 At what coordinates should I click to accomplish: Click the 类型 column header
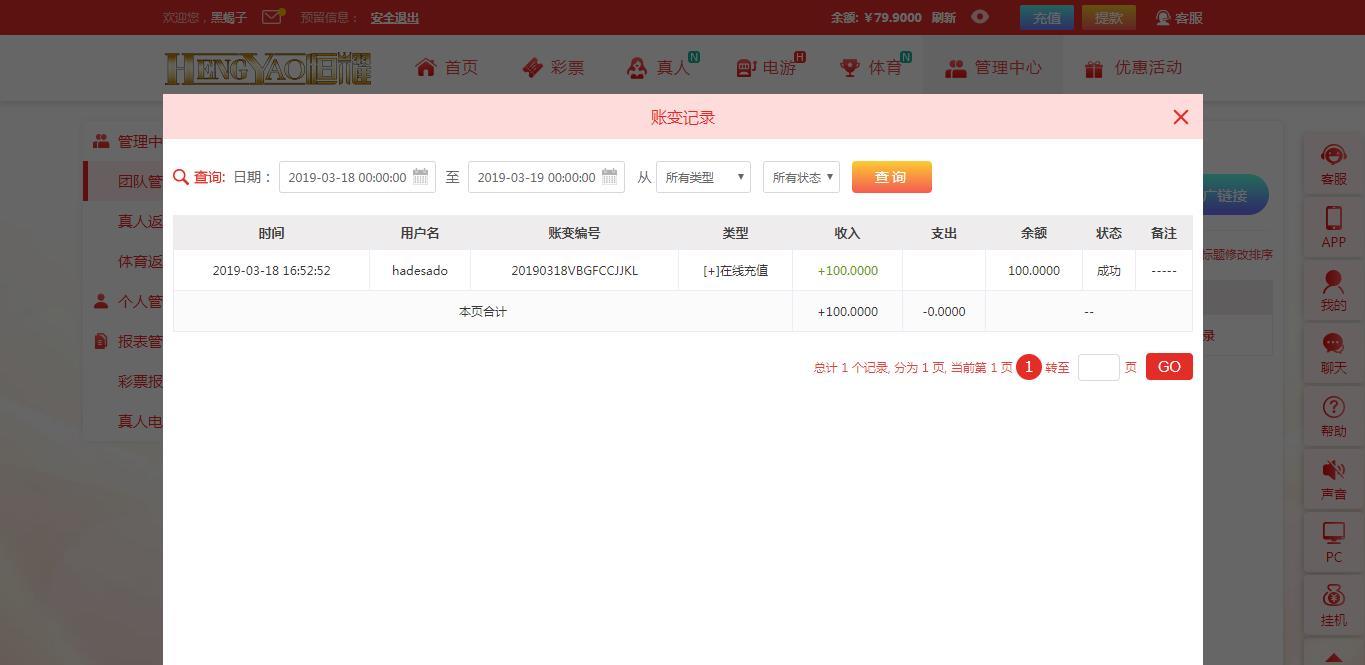tap(735, 233)
